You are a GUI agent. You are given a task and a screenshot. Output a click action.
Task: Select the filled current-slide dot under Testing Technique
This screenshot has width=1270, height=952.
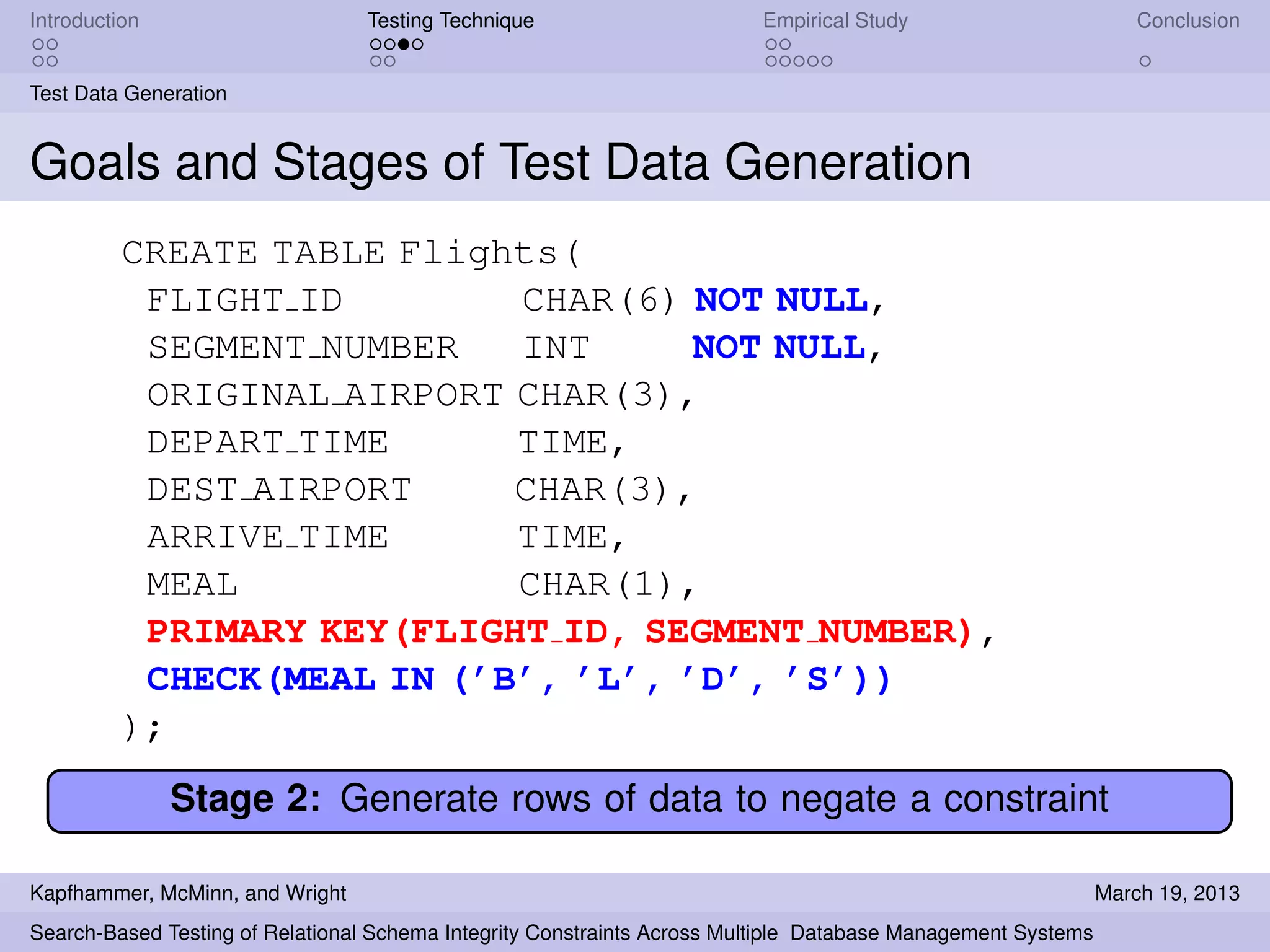coord(404,45)
